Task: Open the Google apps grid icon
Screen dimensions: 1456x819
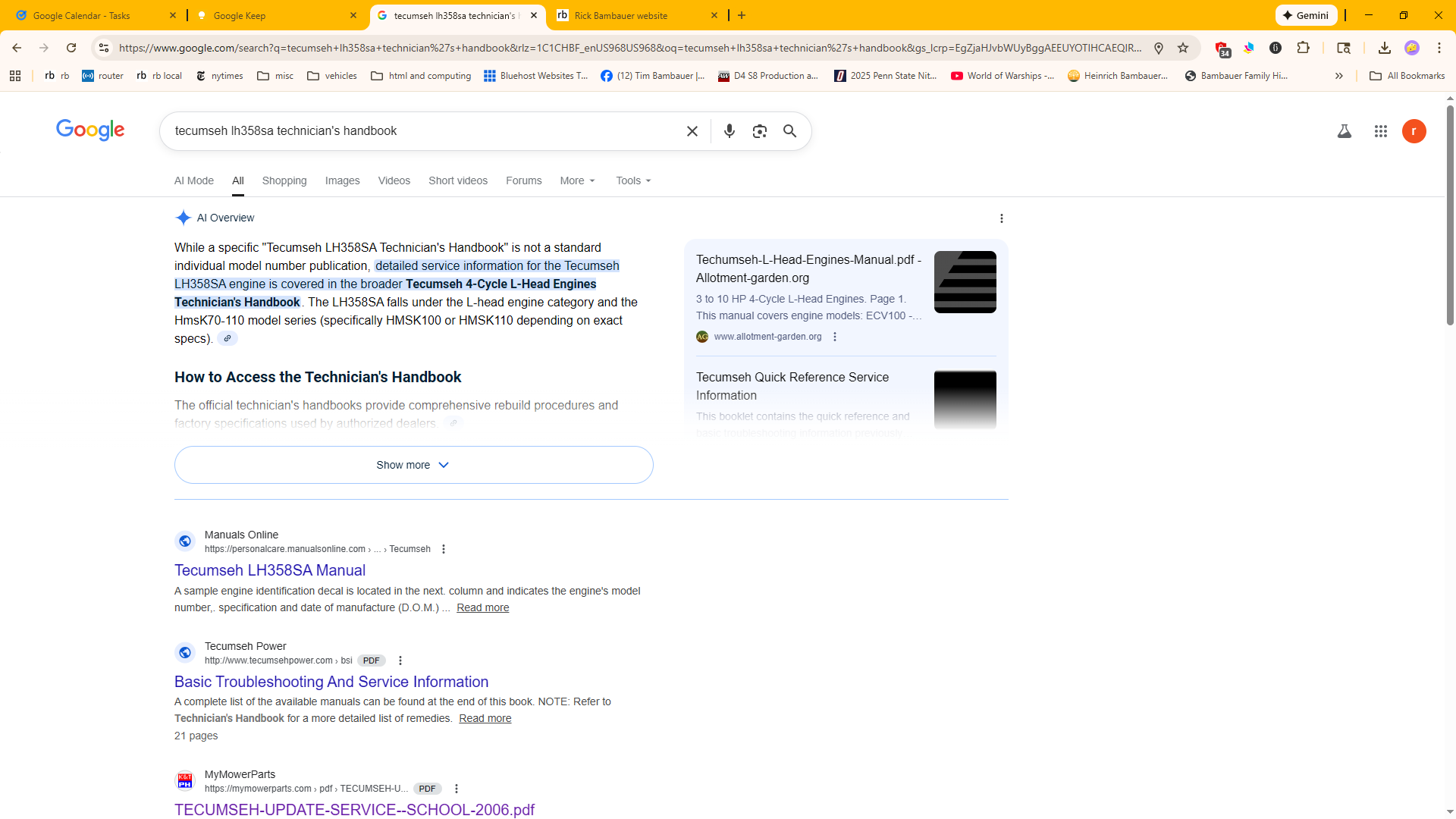Action: 1380,131
